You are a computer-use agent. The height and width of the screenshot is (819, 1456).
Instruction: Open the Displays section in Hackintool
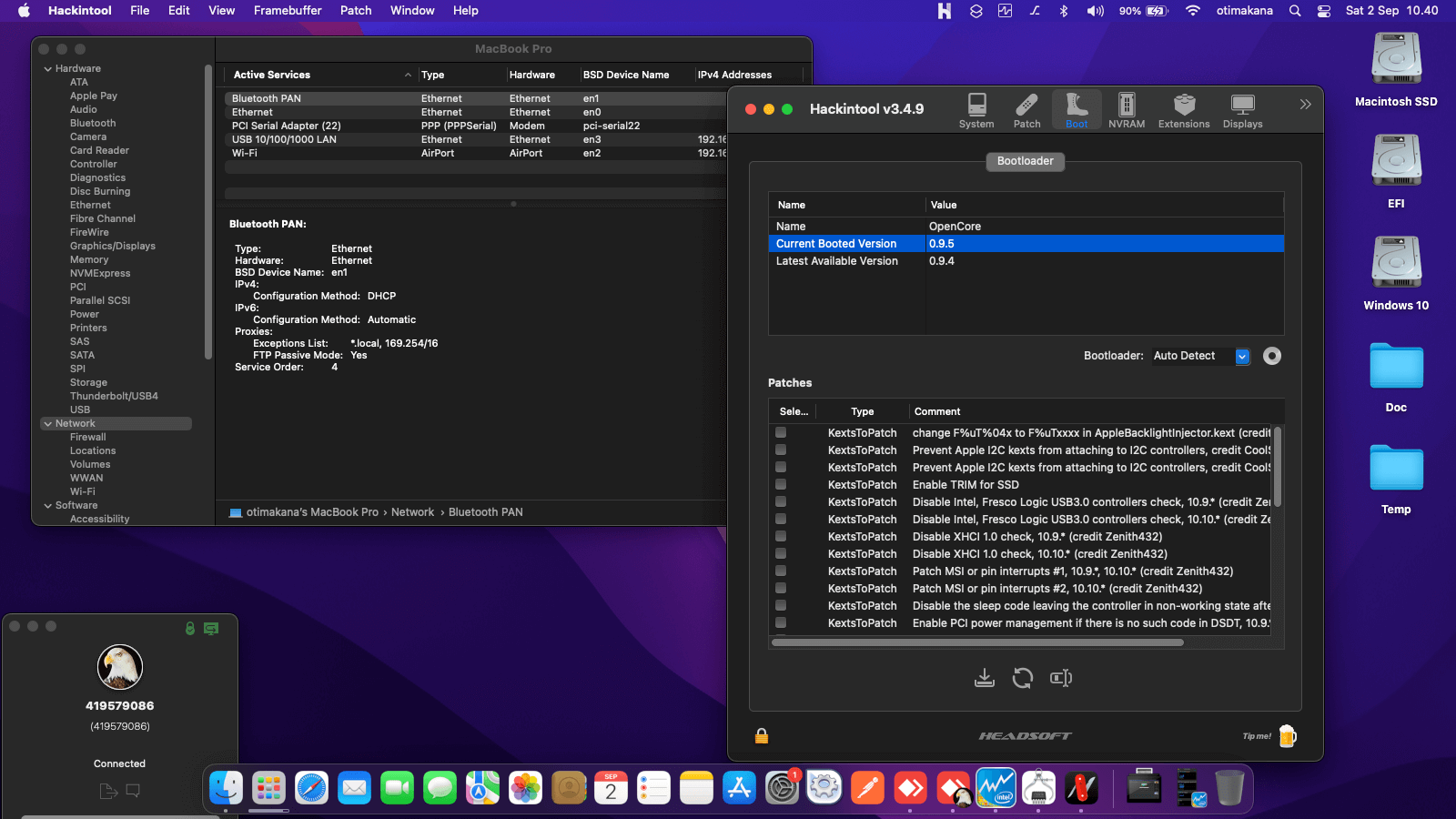tap(1242, 110)
